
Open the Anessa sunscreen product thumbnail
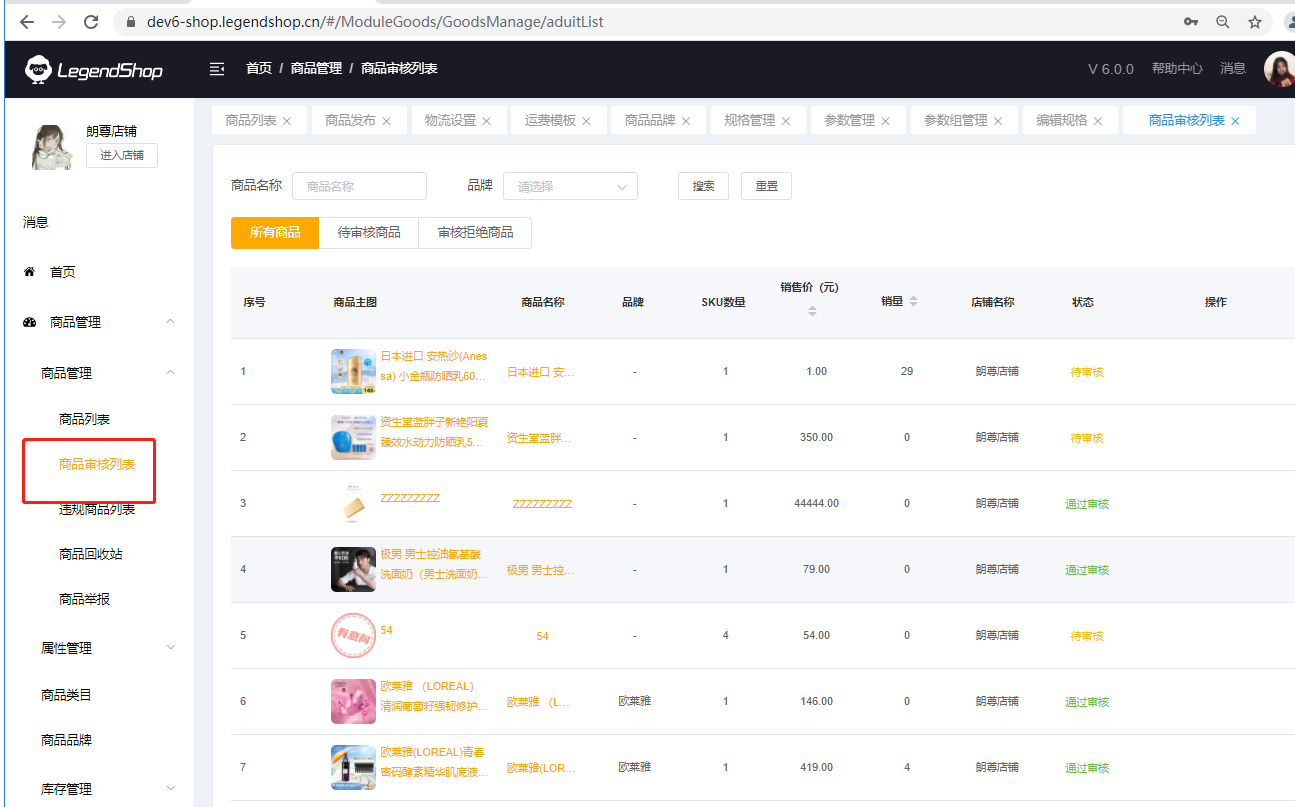pyautogui.click(x=353, y=371)
